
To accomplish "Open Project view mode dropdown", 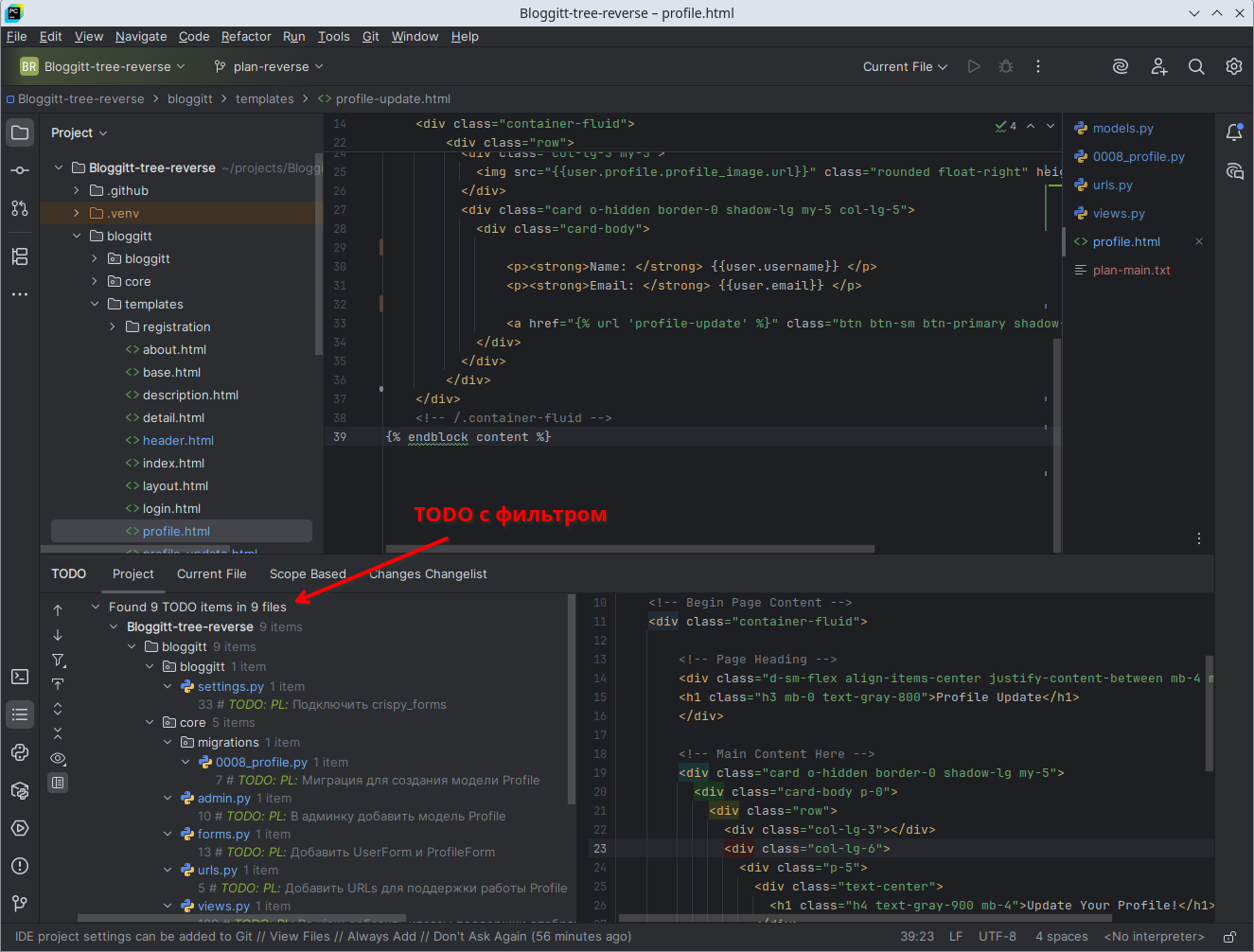I will click(79, 132).
